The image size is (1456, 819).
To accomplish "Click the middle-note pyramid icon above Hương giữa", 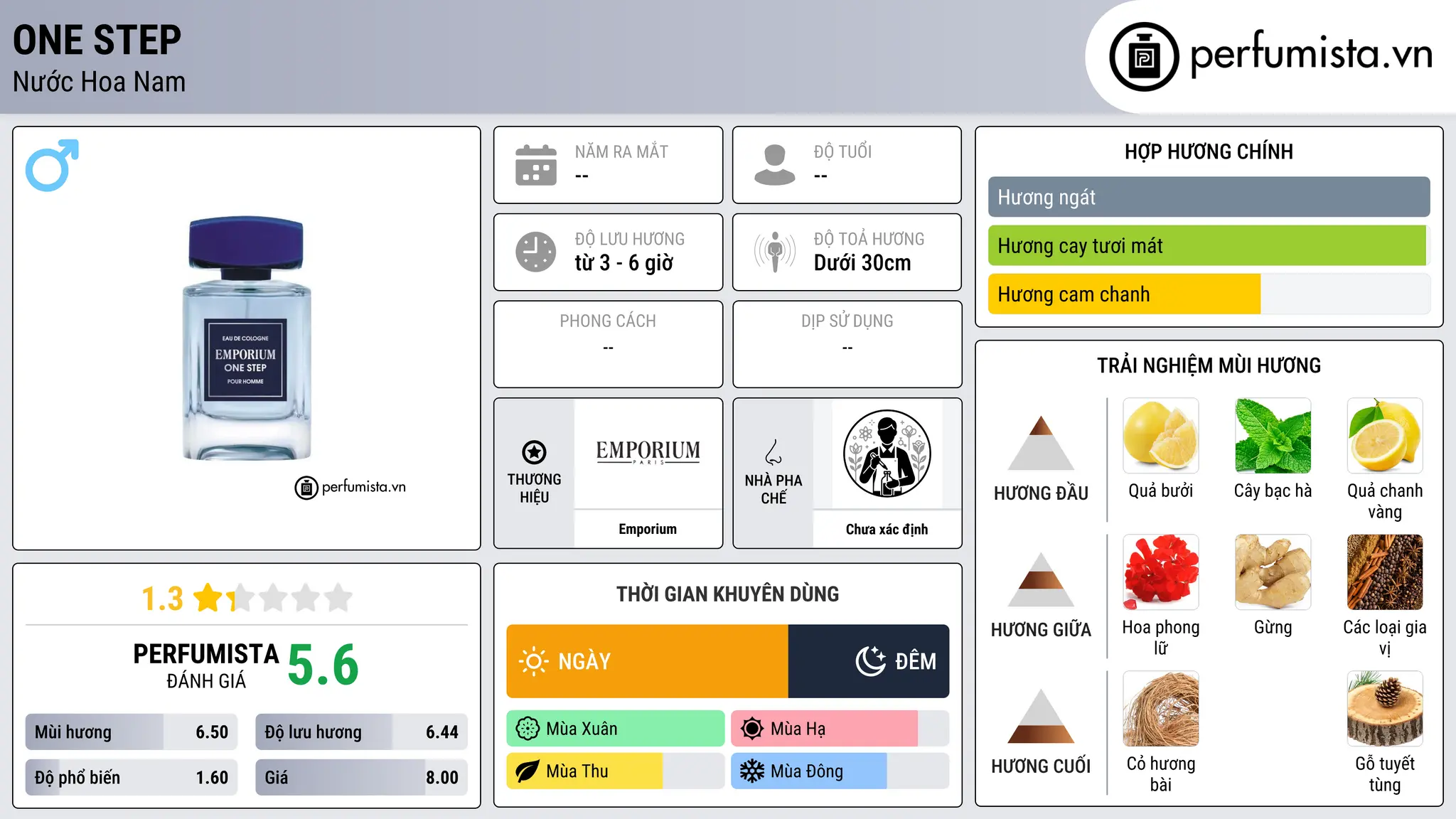I will [1041, 579].
